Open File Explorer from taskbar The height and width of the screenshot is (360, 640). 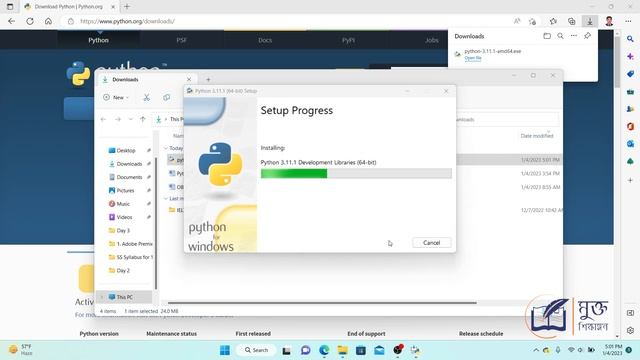(x=342, y=350)
